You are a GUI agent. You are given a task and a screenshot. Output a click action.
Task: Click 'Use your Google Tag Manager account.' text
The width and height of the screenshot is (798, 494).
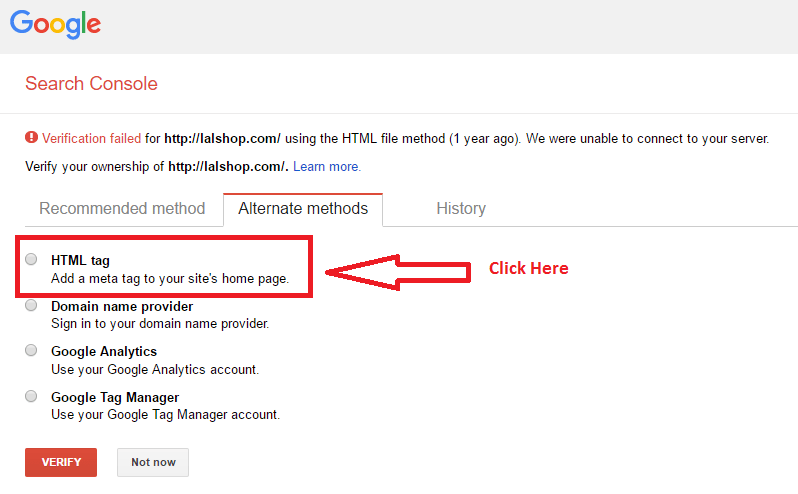coord(165,415)
